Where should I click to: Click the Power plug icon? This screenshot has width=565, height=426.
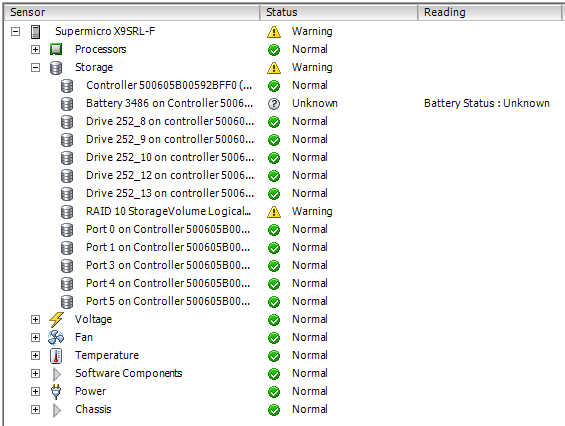tap(56, 391)
